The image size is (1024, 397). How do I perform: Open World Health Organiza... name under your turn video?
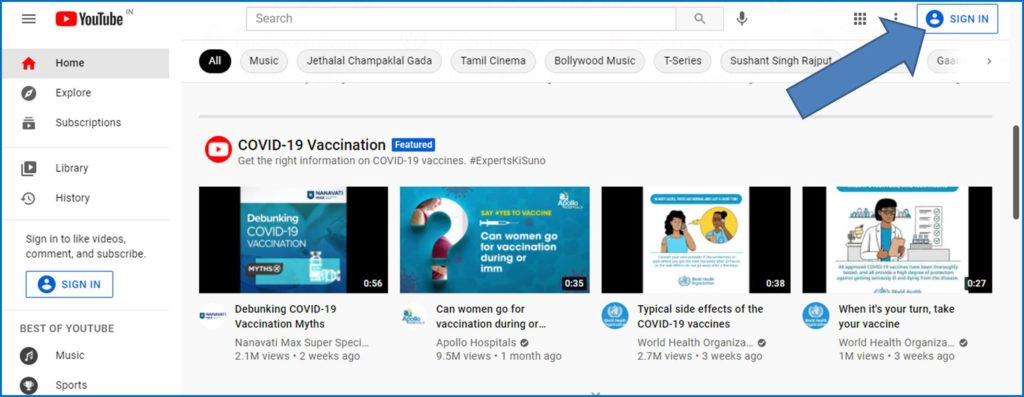pos(897,343)
